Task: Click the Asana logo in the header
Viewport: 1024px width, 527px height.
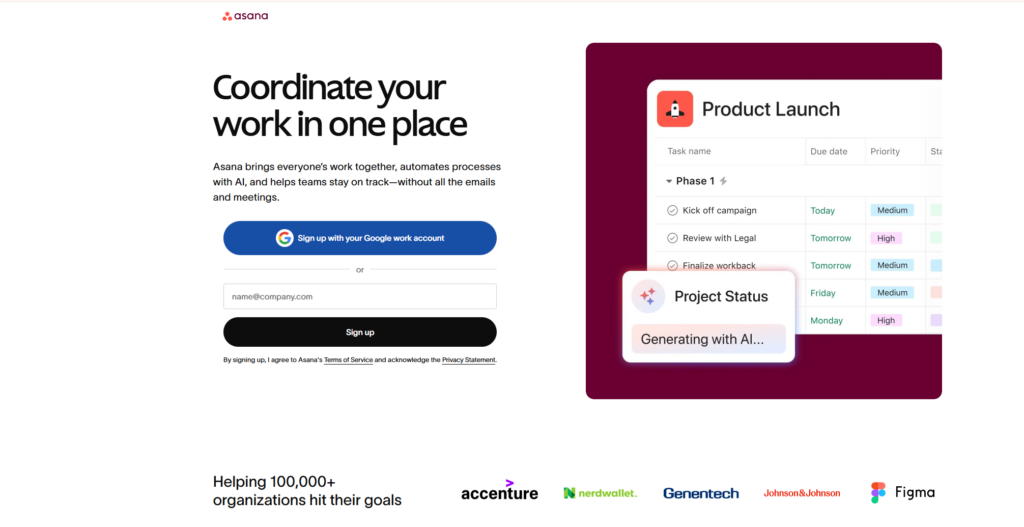Action: (245, 16)
